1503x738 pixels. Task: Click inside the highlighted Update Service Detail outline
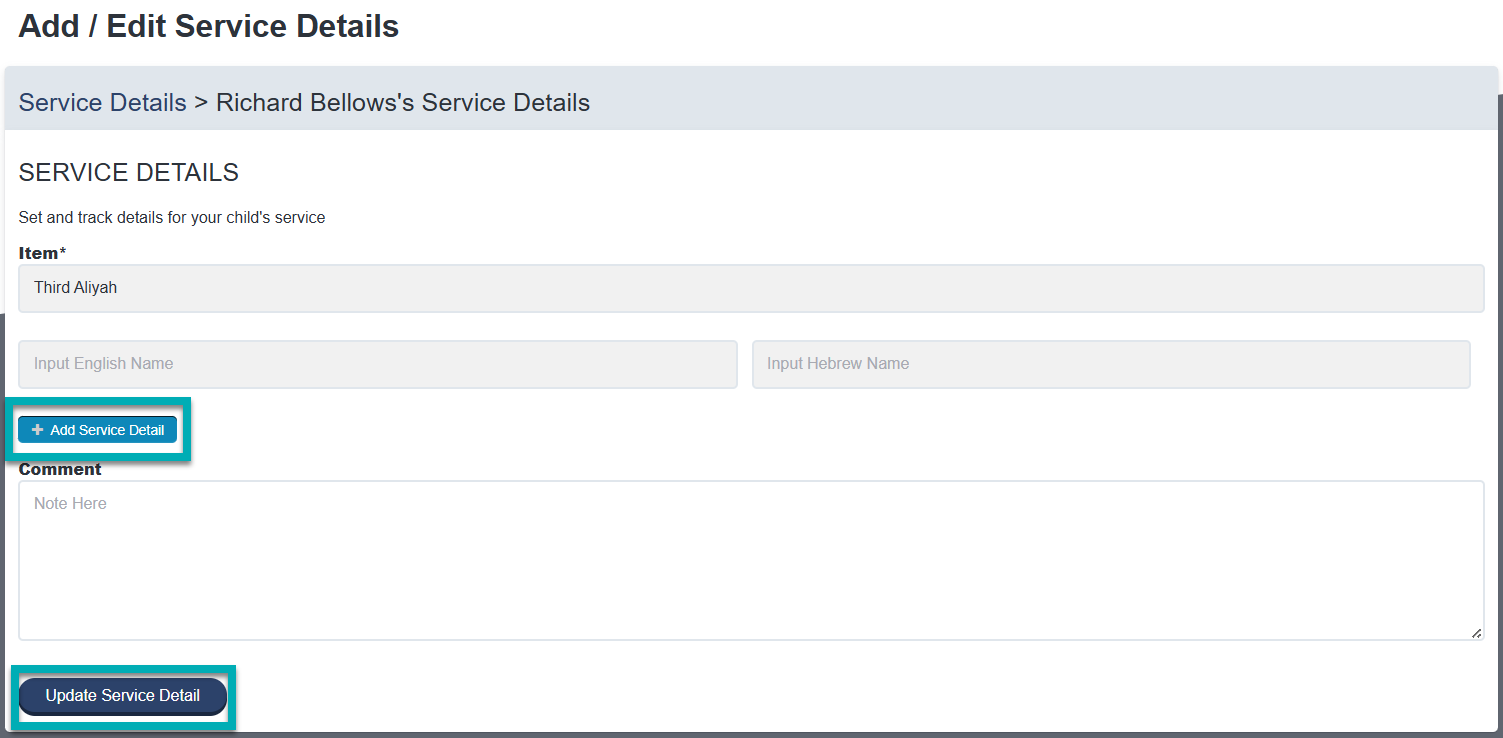tap(122, 696)
